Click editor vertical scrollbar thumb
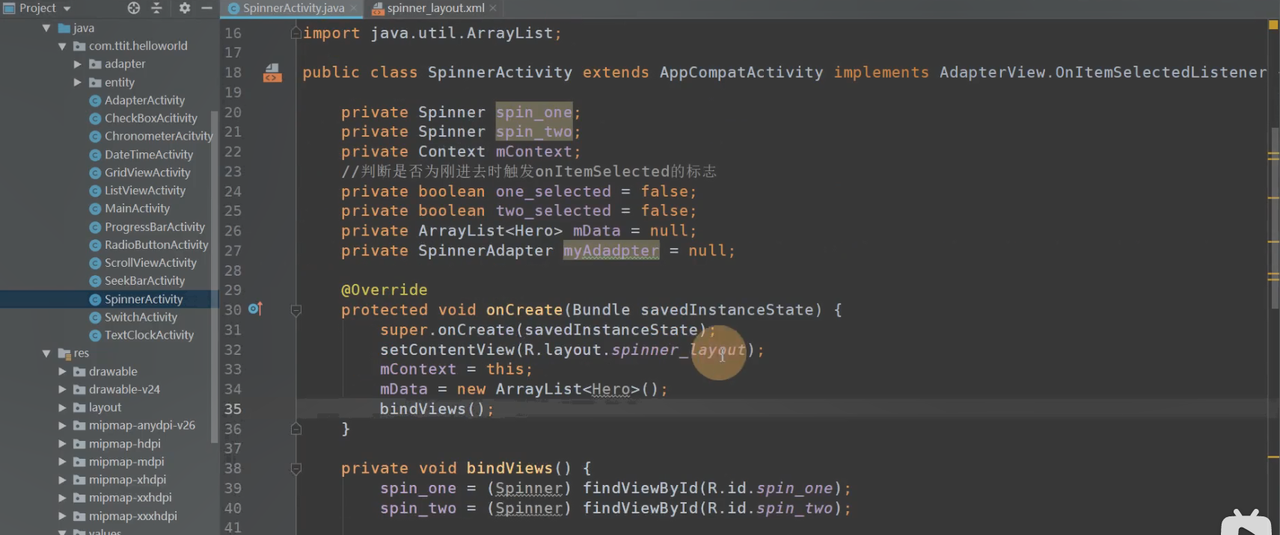 (1275, 217)
